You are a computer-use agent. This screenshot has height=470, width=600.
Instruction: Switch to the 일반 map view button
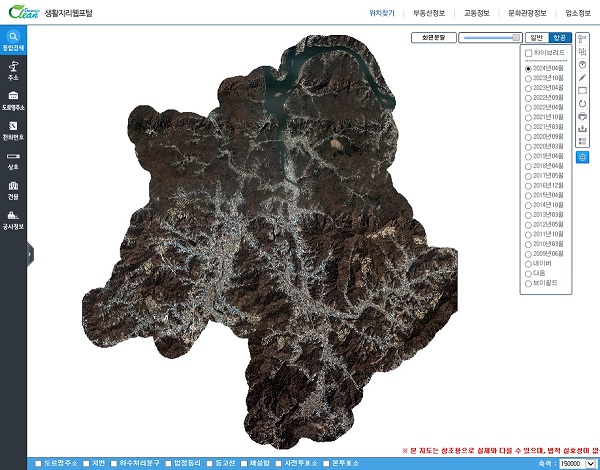tap(537, 38)
